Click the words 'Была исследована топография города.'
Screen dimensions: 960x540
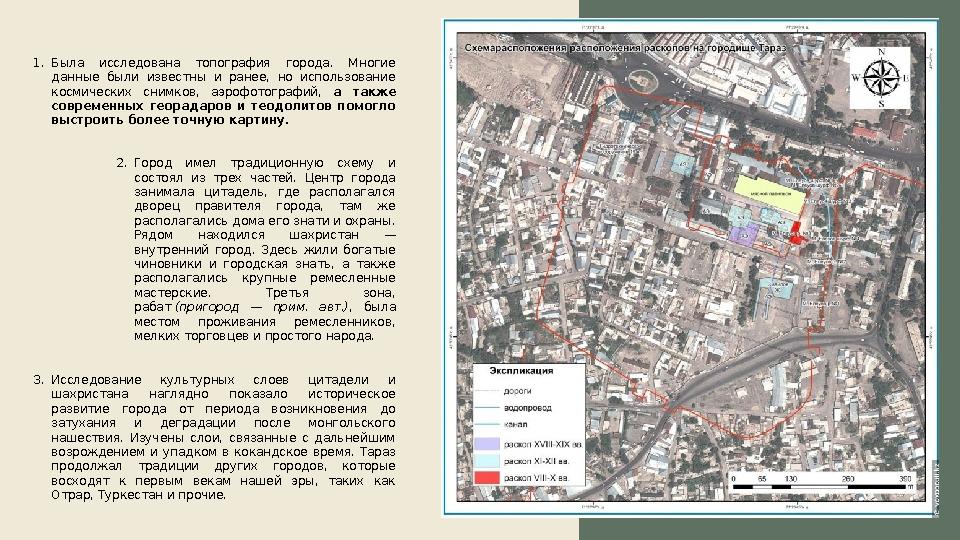(192, 62)
